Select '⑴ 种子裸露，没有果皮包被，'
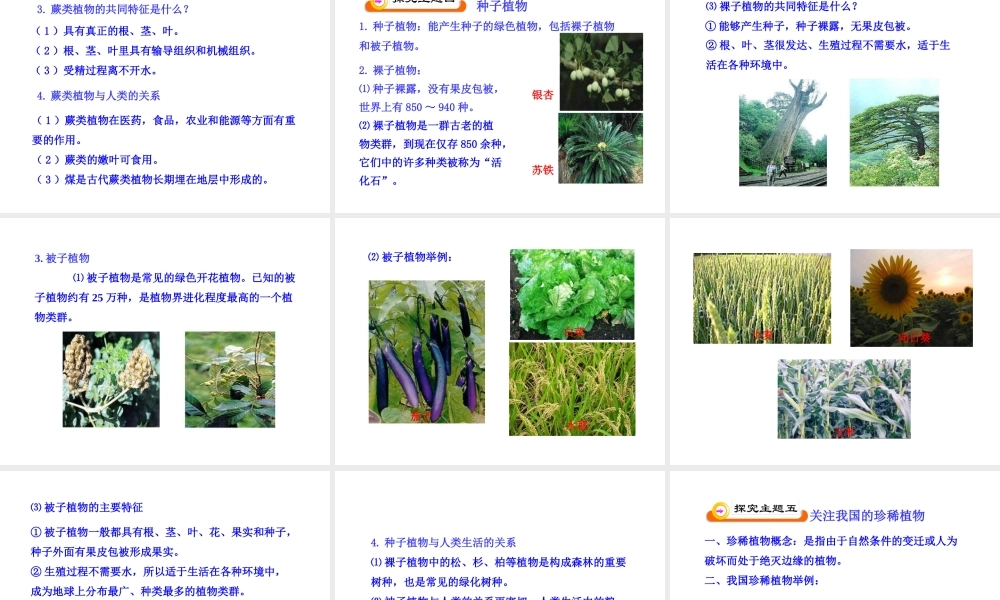1000x600 pixels. tap(429, 89)
